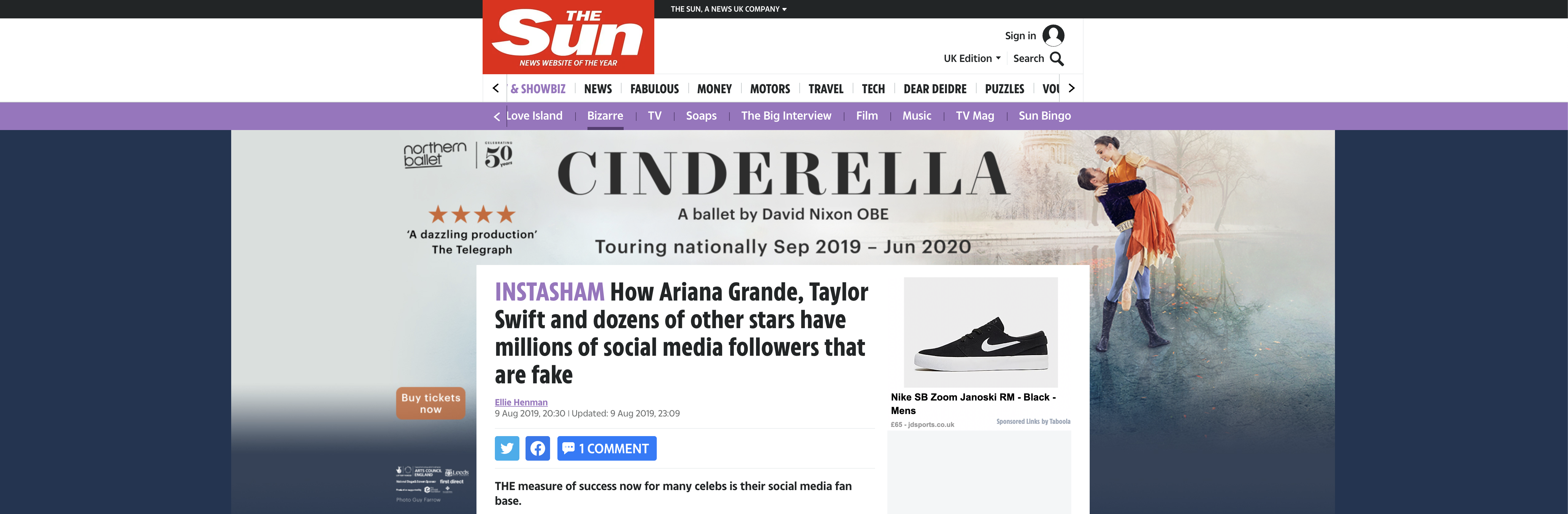1568x514 pixels.
Task: Click the right arrow to reveal more sections
Action: pos(1071,88)
